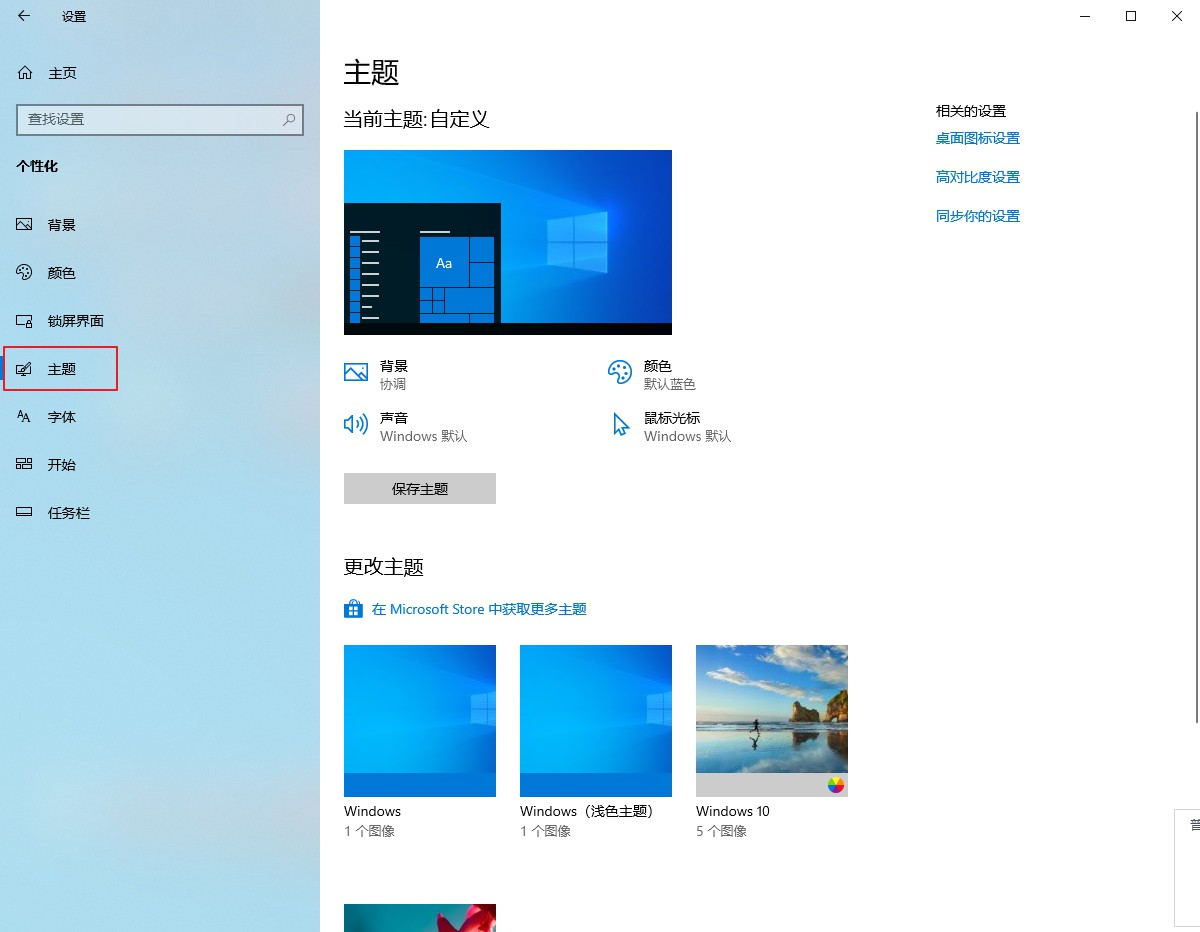This screenshot has width=1200, height=932.
Task: Click the Microsoft Store bag icon
Action: pos(353,609)
